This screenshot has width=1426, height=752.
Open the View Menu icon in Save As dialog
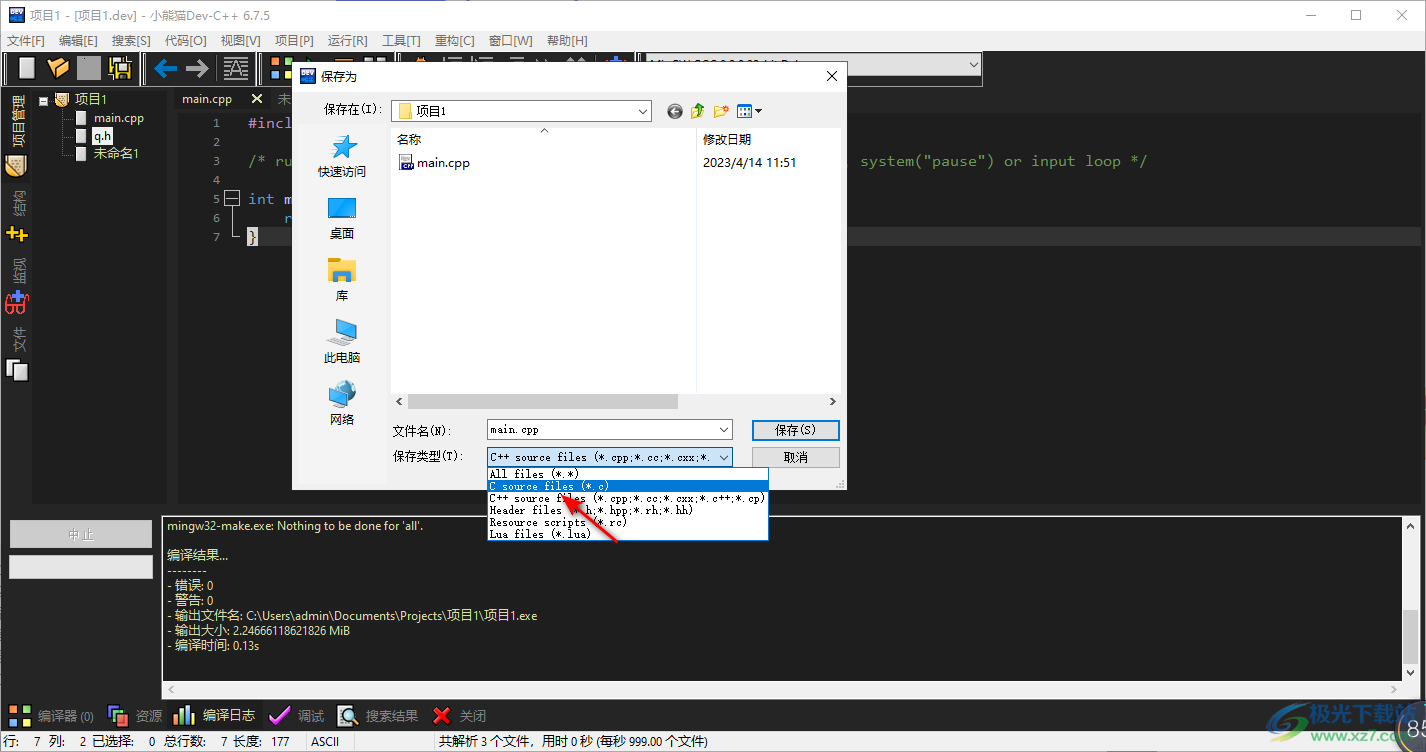tap(749, 111)
